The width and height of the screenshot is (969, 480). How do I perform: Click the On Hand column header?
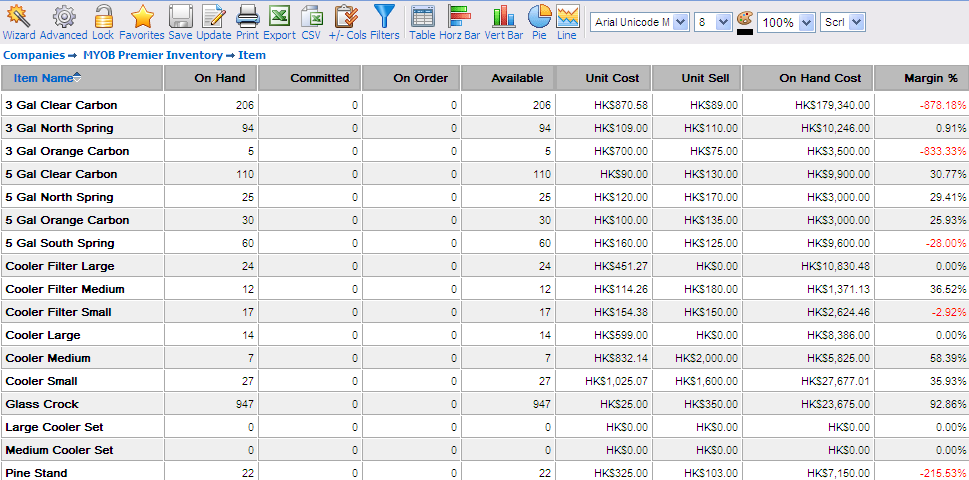tap(211, 78)
